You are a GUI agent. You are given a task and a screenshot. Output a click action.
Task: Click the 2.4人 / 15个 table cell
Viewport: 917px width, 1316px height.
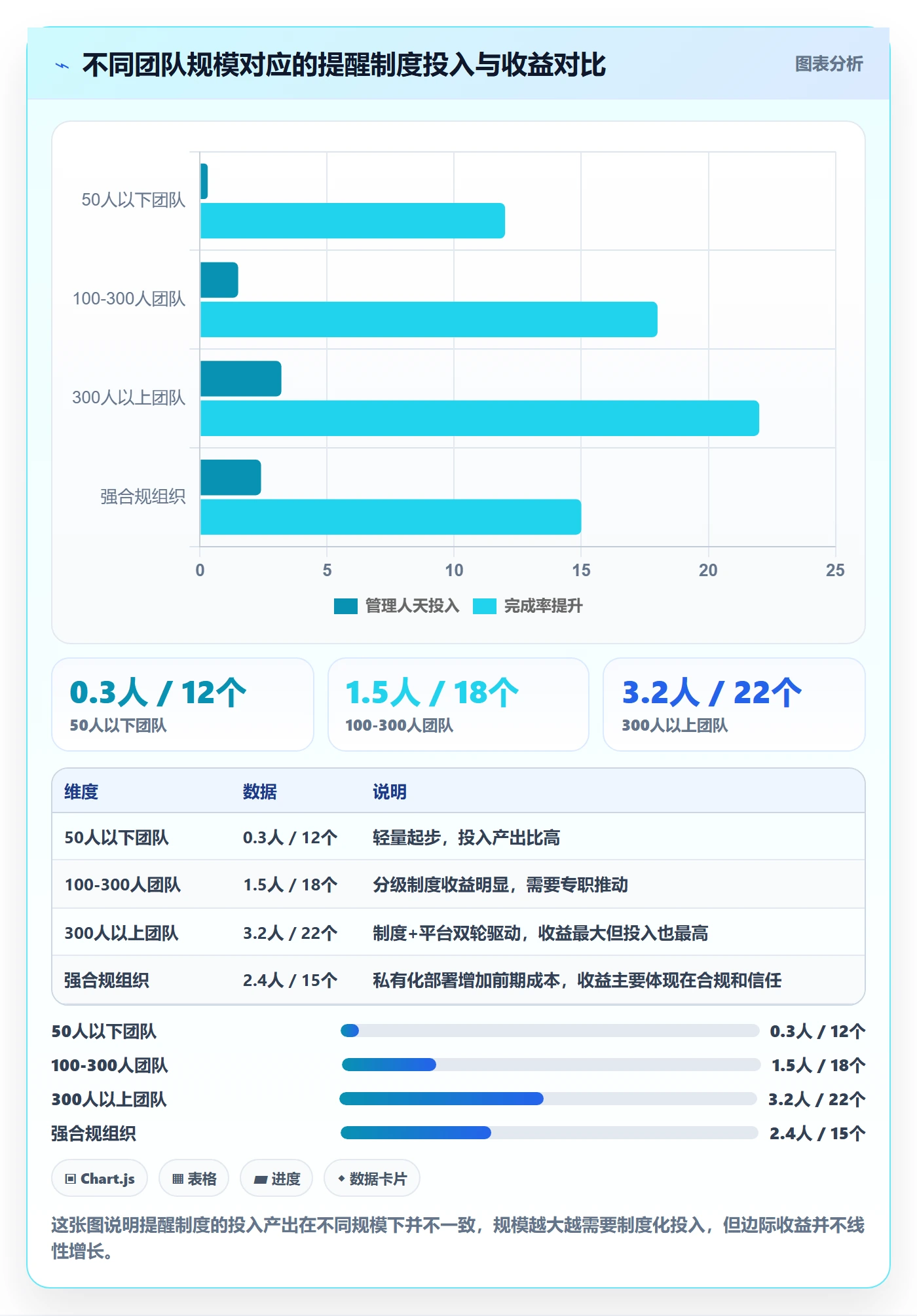point(290,980)
